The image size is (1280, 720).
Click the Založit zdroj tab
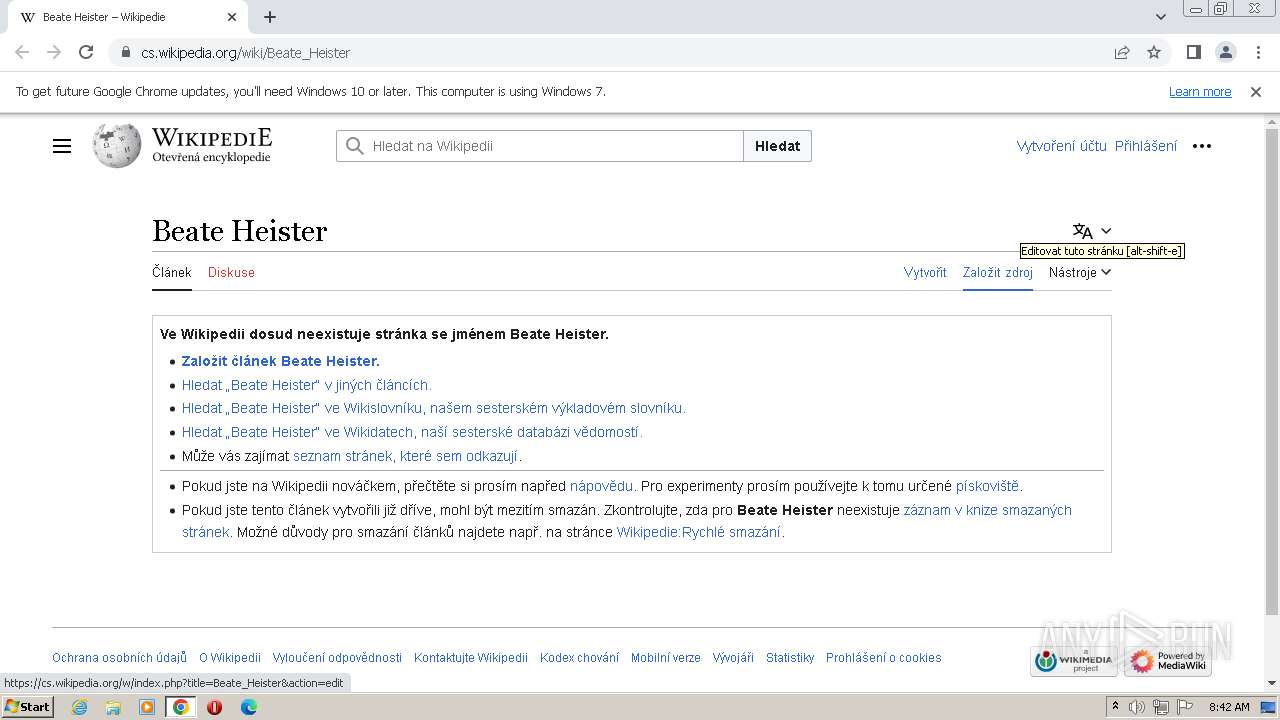tap(998, 272)
